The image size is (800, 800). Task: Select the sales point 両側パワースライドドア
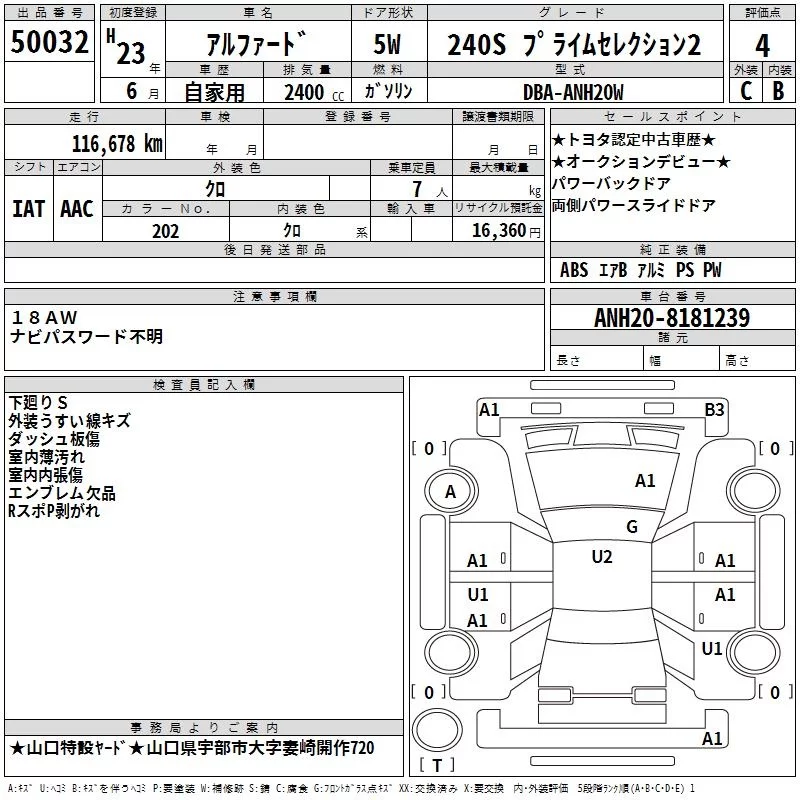(x=633, y=205)
